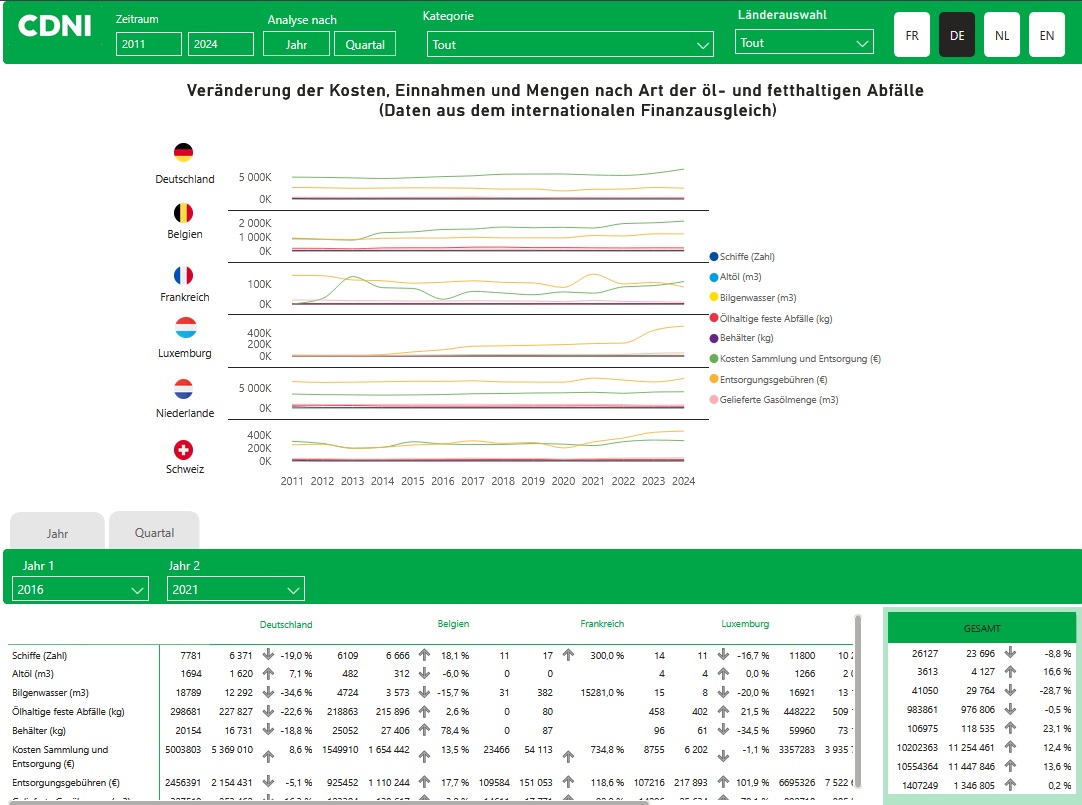
Task: Select the Frankreich flag icon
Action: 183,275
